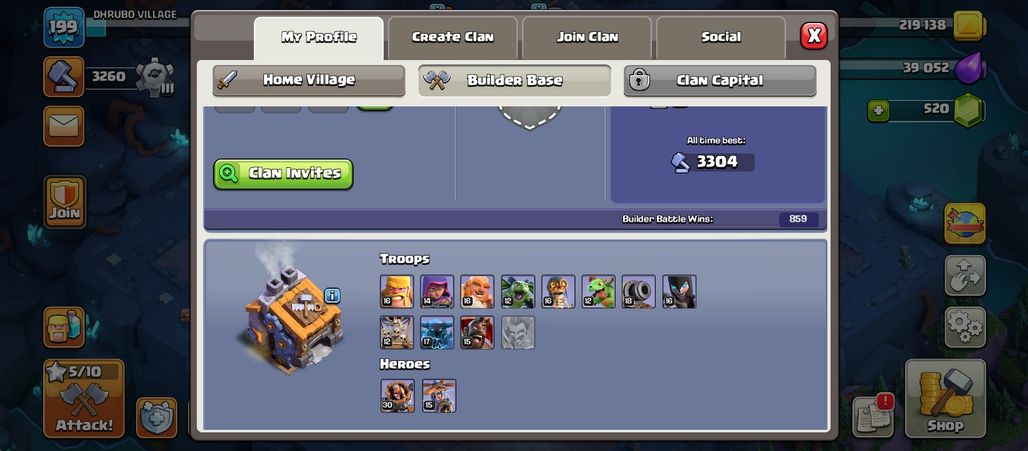Add gems with the green plus
Image resolution: width=1028 pixels, height=451 pixels.
tap(879, 110)
